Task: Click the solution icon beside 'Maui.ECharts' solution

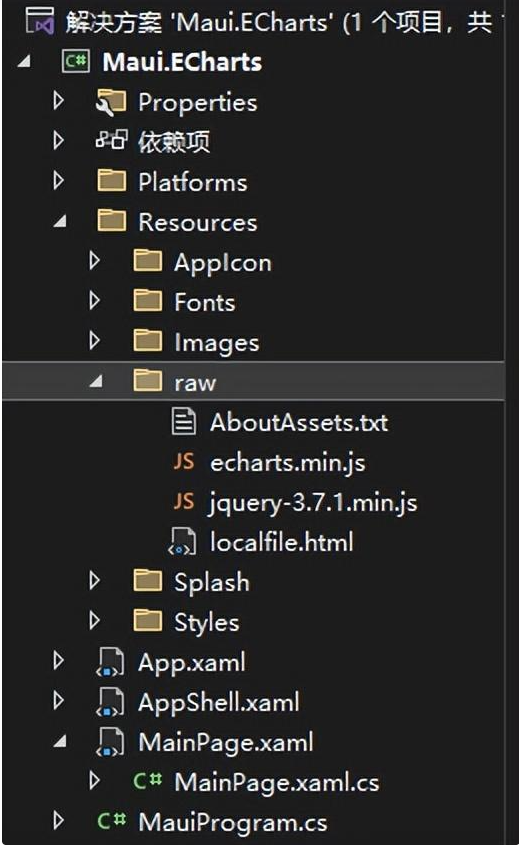Action: pyautogui.click(x=40, y=21)
